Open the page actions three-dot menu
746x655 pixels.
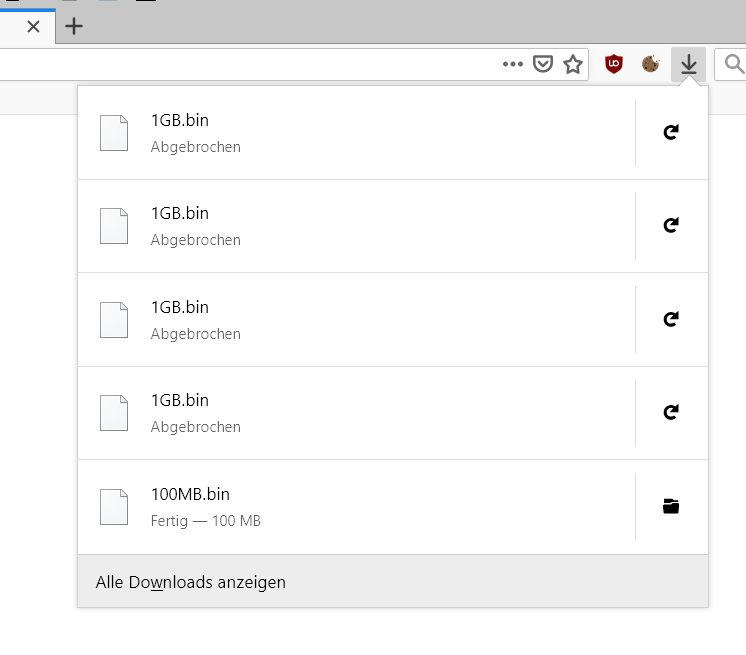click(x=513, y=65)
